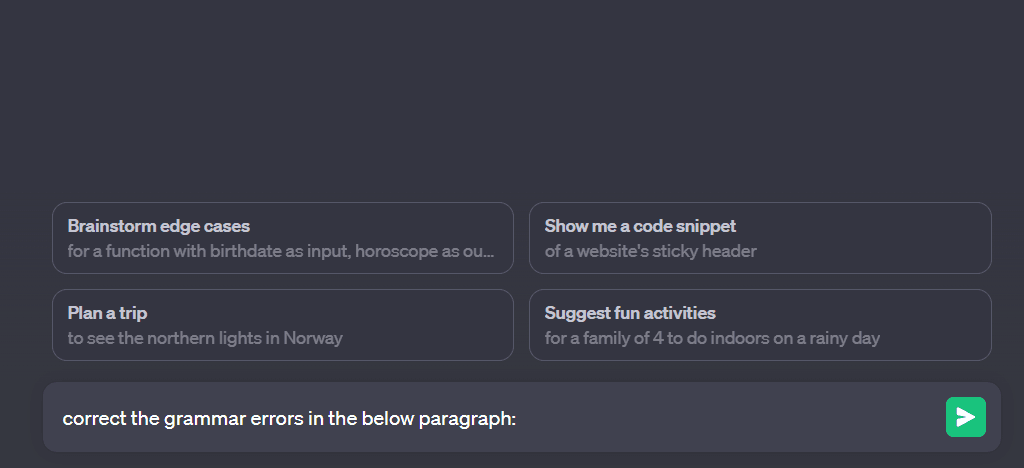Image resolution: width=1024 pixels, height=468 pixels.
Task: Select the 'Brainstorm edge cases' suggestion card
Action: [x=283, y=238]
